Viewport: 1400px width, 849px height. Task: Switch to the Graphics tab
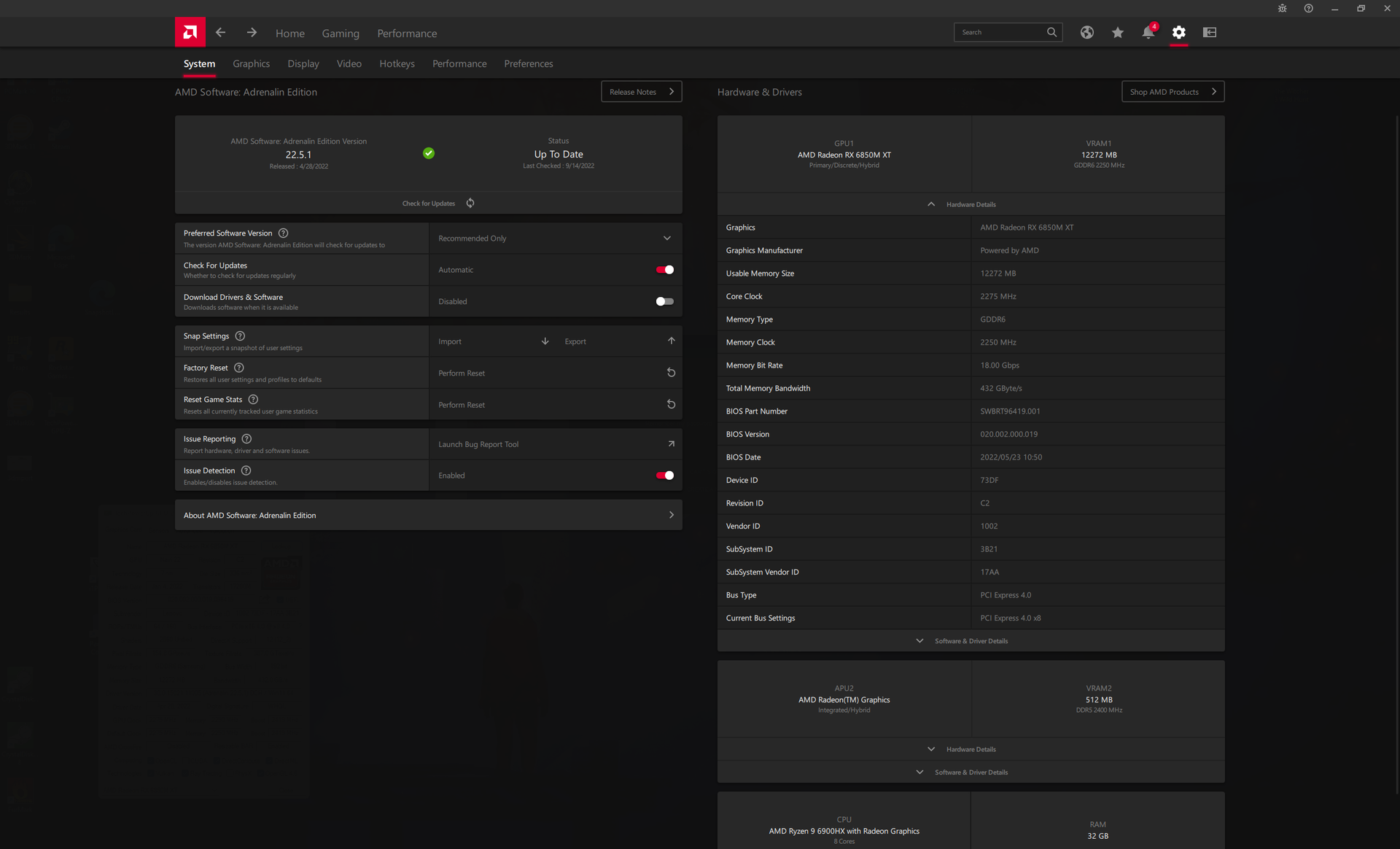(251, 64)
